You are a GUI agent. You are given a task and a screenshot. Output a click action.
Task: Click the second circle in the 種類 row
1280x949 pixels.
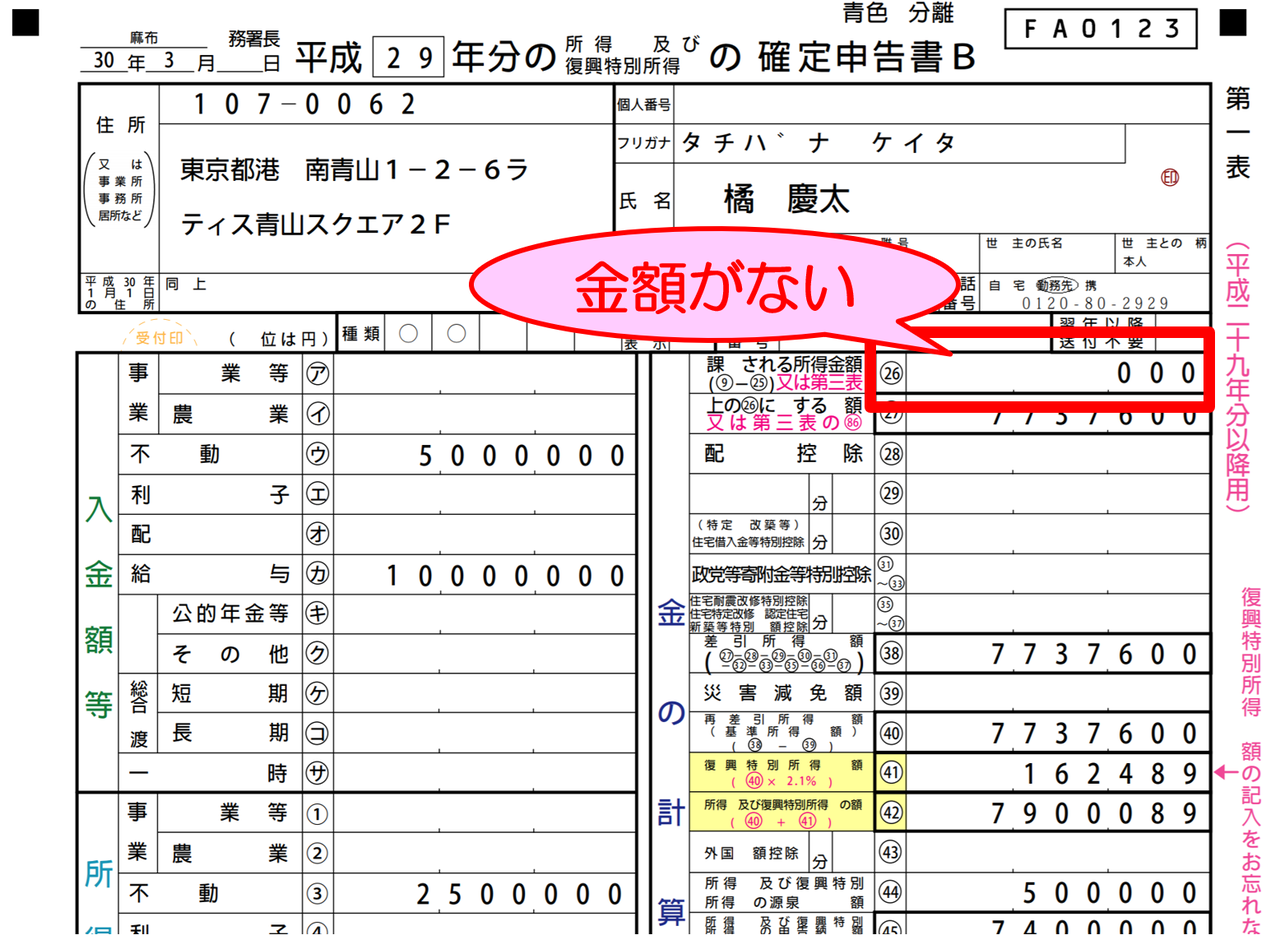click(457, 334)
